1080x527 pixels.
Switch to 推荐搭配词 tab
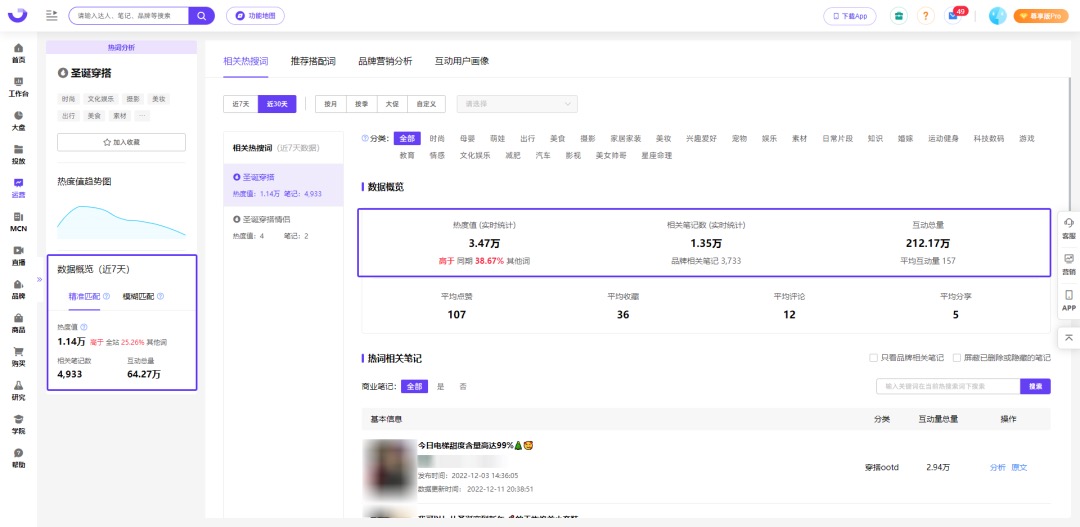(313, 61)
